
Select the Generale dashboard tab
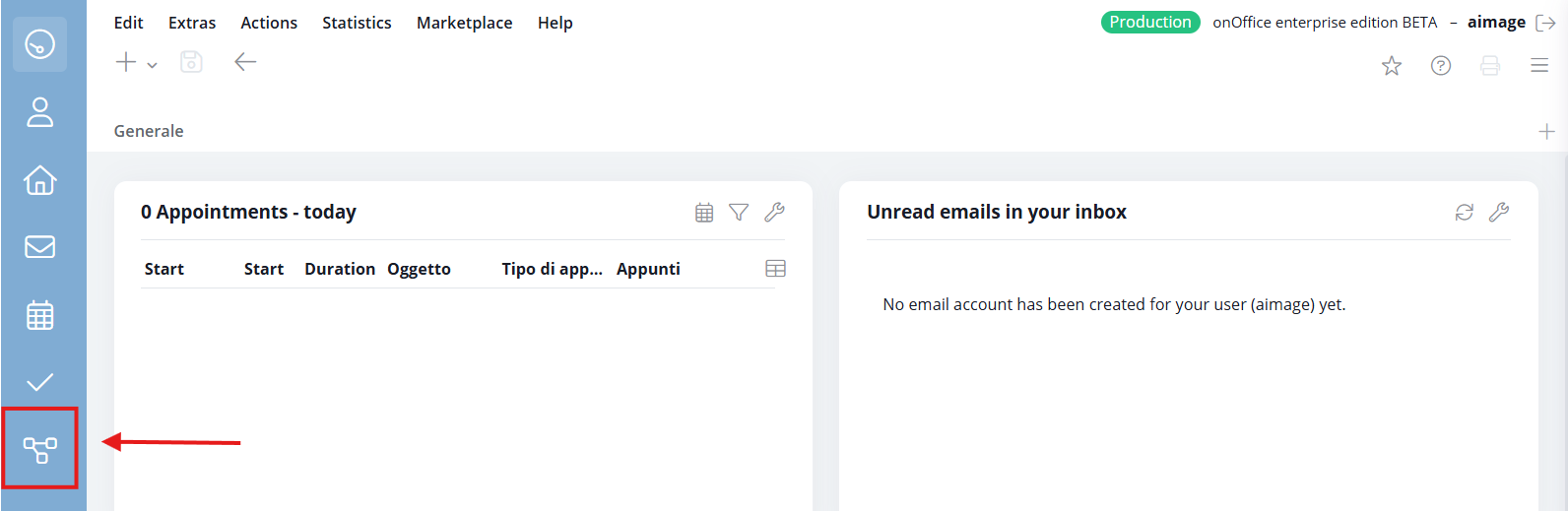(149, 131)
